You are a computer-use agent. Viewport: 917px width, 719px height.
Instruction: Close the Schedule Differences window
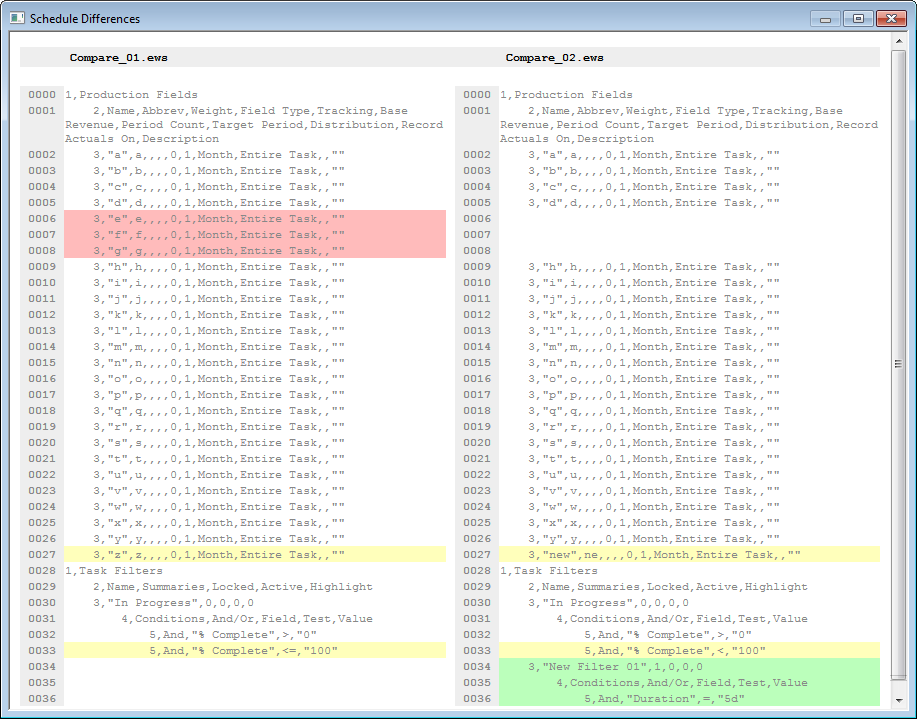(x=888, y=18)
